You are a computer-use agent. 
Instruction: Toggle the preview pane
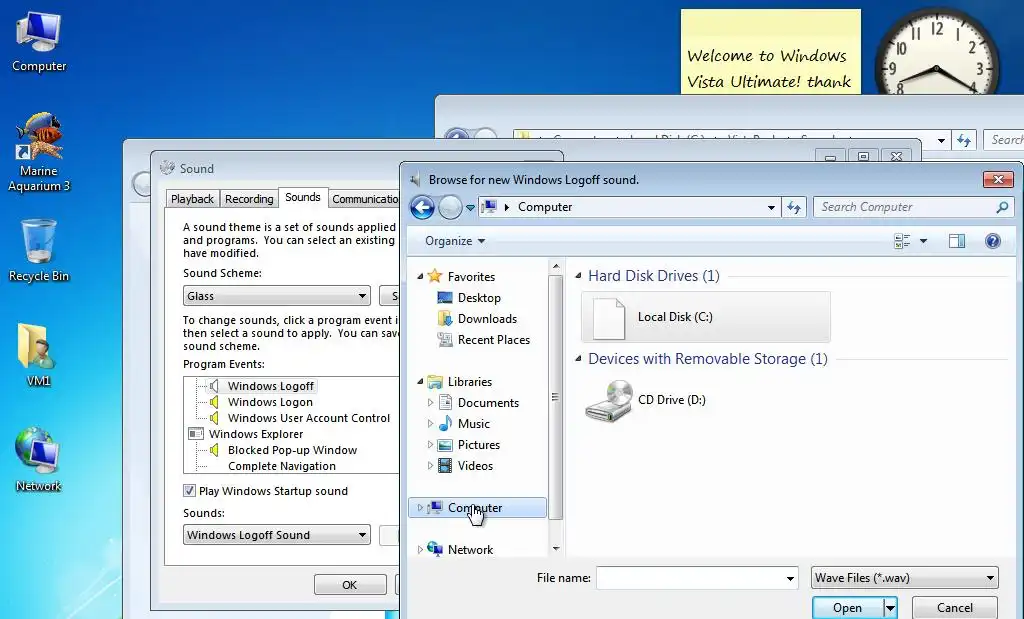coord(957,241)
